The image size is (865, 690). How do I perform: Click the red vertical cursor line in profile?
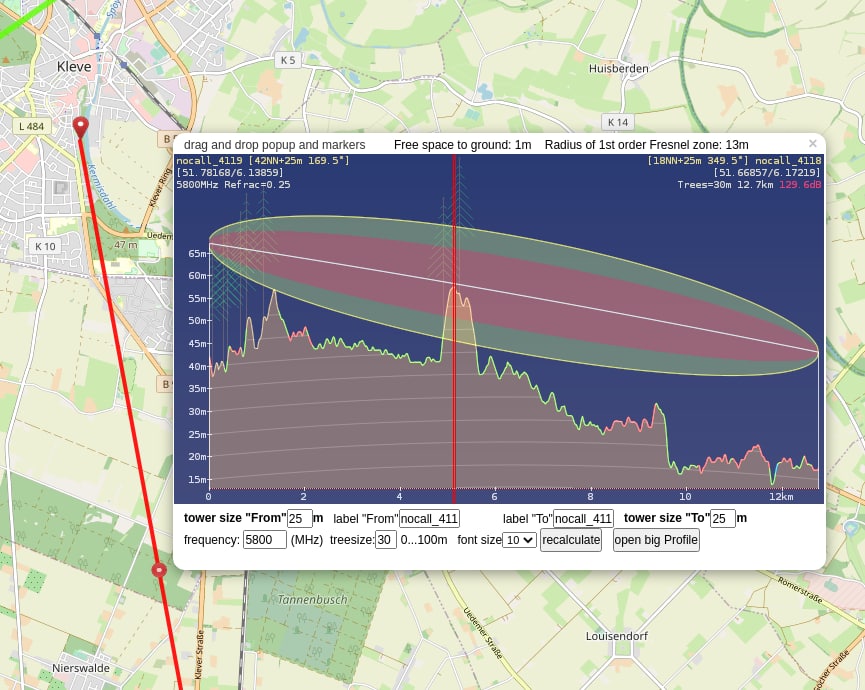(x=454, y=400)
